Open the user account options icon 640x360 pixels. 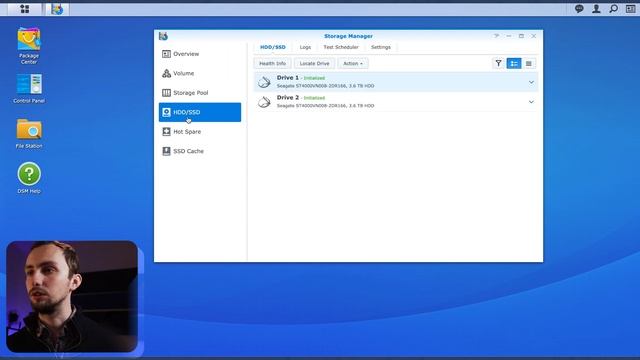coord(596,9)
